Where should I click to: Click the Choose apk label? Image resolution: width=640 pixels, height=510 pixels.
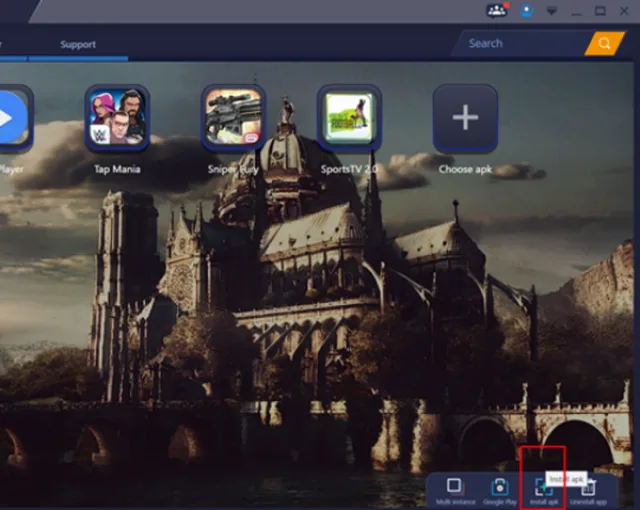(x=465, y=169)
